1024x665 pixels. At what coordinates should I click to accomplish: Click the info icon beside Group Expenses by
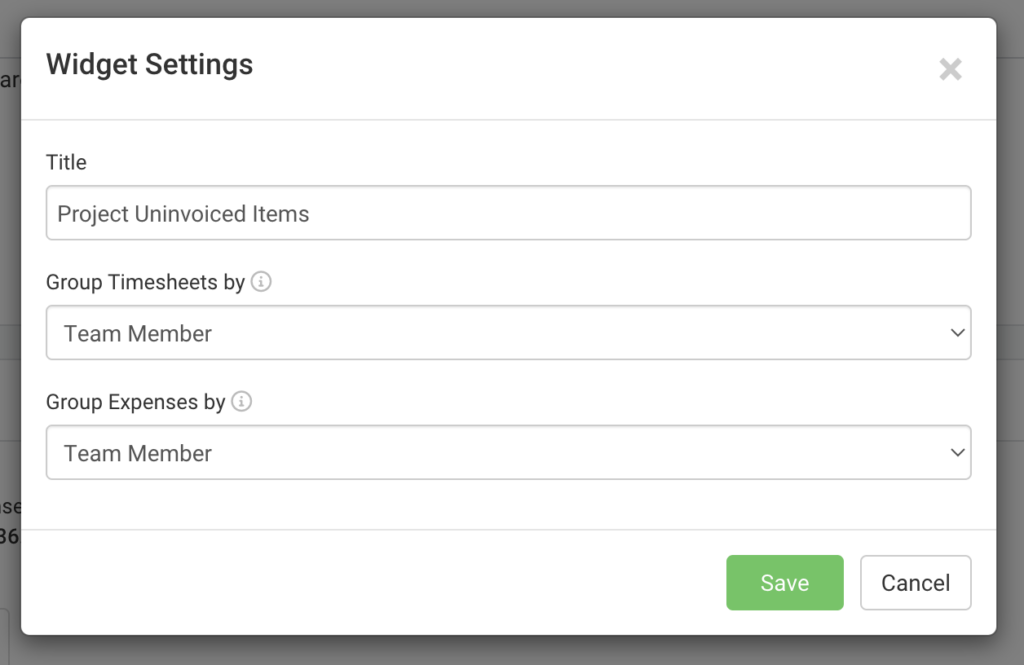tap(242, 401)
